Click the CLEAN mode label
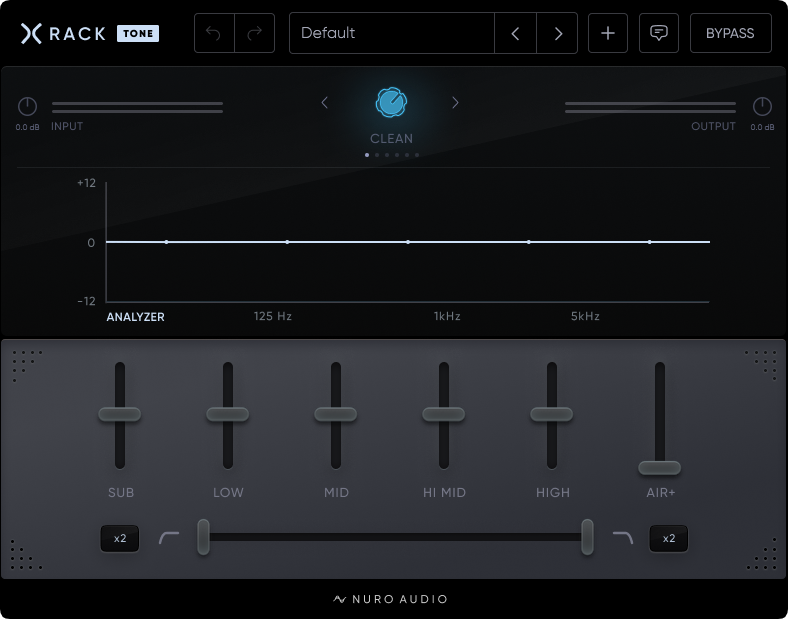788x619 pixels. click(391, 139)
